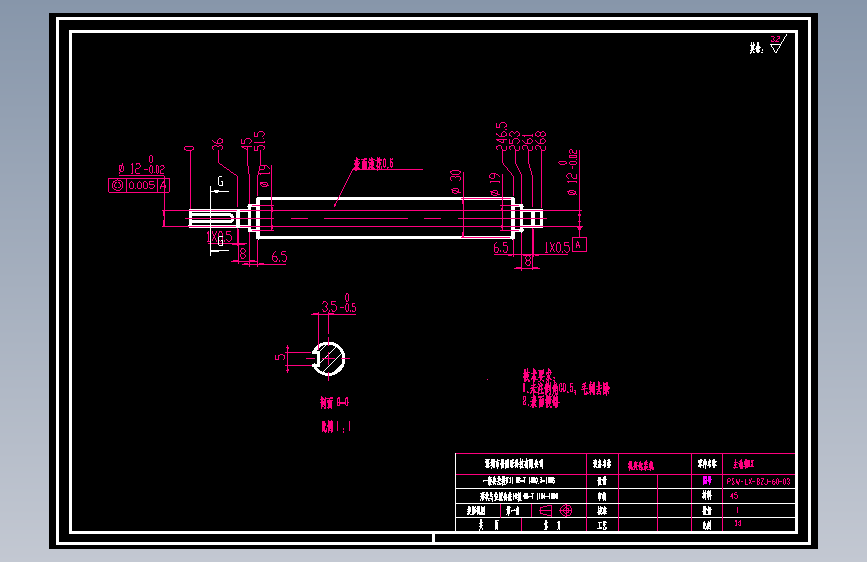Click the technical requirements heading
Viewport: 867px width, 562px height.
(x=539, y=376)
